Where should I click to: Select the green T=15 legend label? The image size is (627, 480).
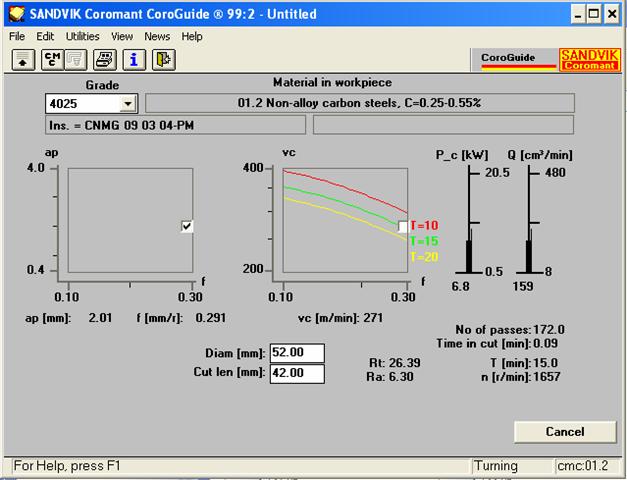[424, 241]
